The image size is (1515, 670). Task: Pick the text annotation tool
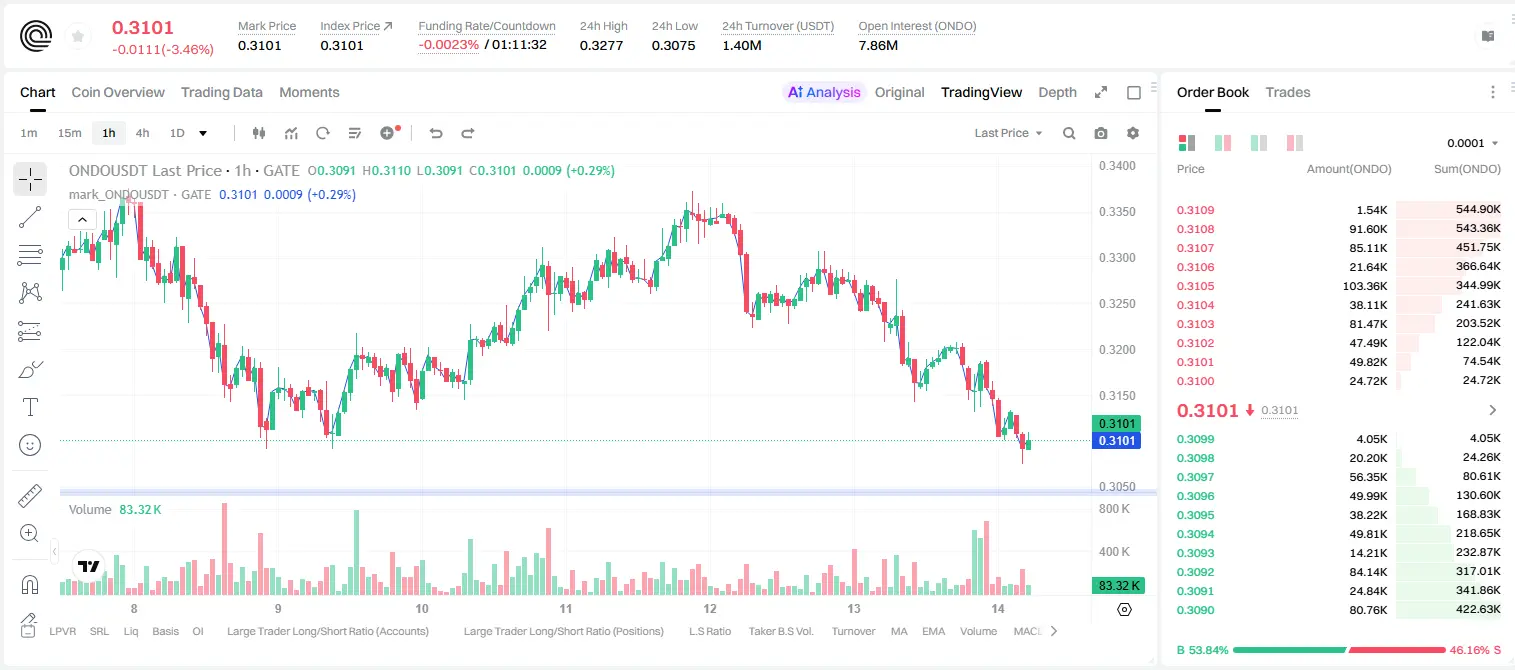point(30,407)
